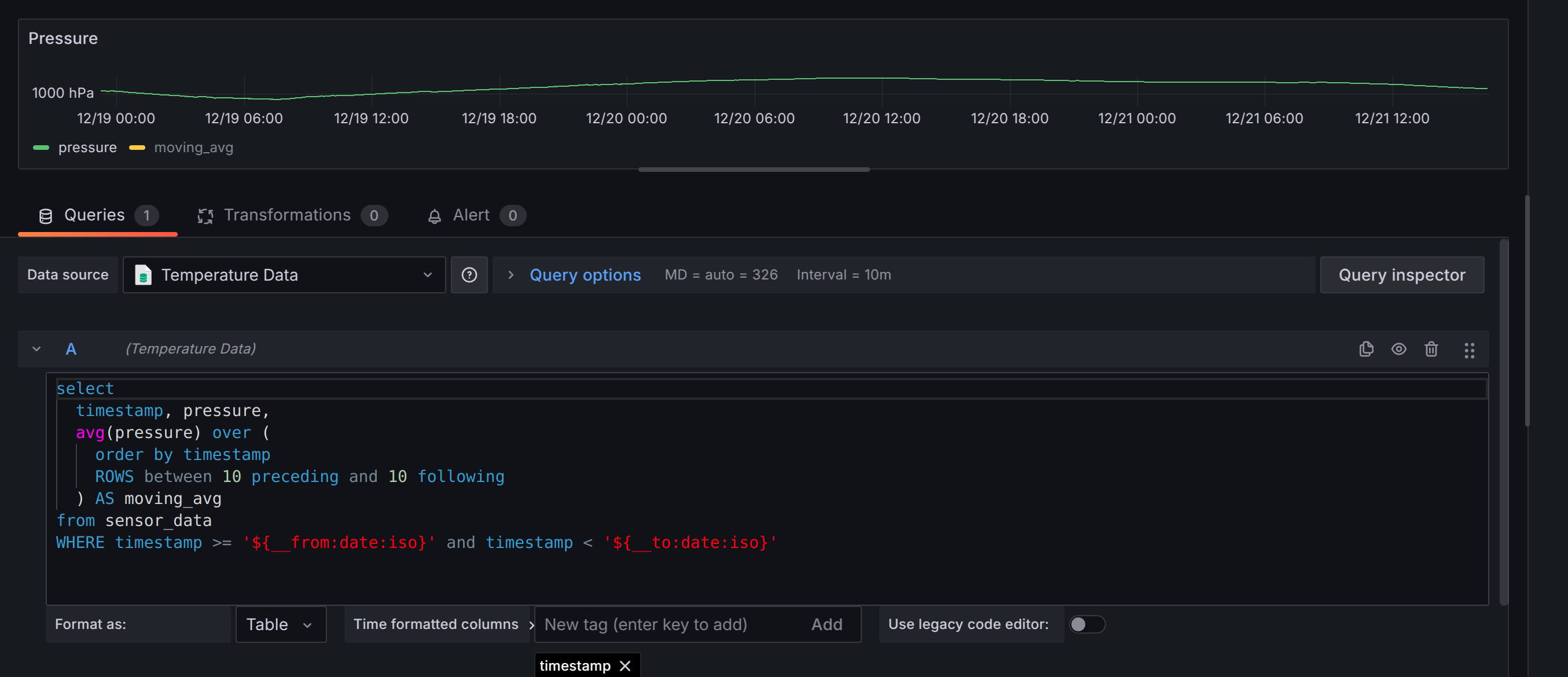The width and height of the screenshot is (1568, 677).
Task: Click pressure green legend color swatch
Action: click(x=42, y=148)
